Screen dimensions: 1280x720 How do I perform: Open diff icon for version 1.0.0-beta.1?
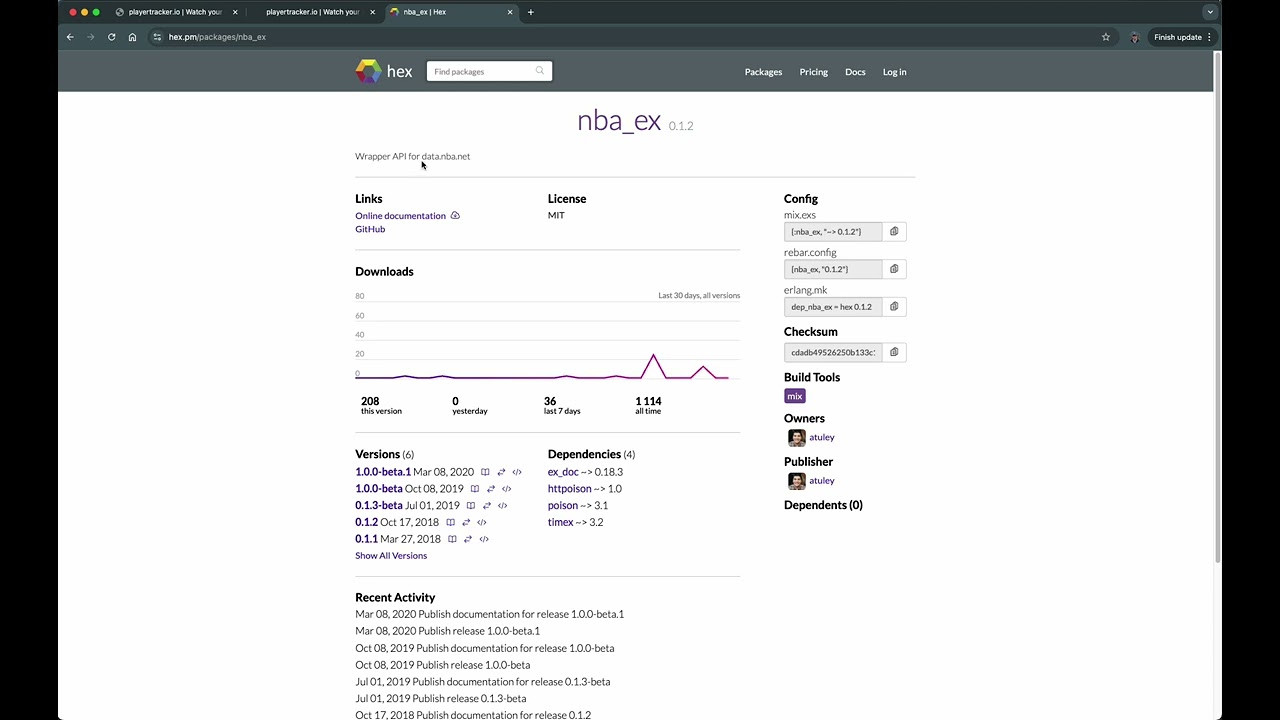(501, 472)
